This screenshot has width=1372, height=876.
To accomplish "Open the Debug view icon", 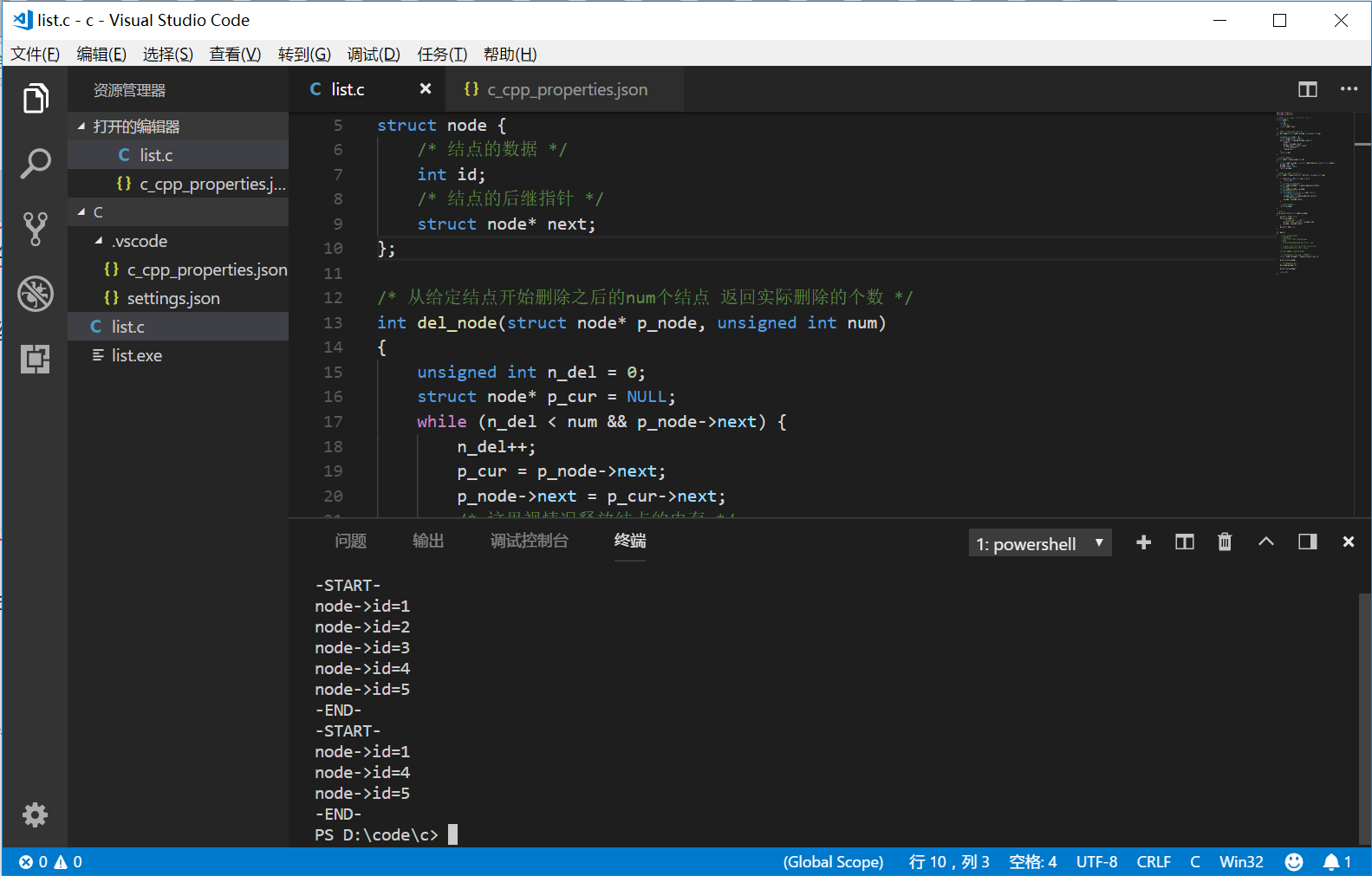I will point(36,294).
